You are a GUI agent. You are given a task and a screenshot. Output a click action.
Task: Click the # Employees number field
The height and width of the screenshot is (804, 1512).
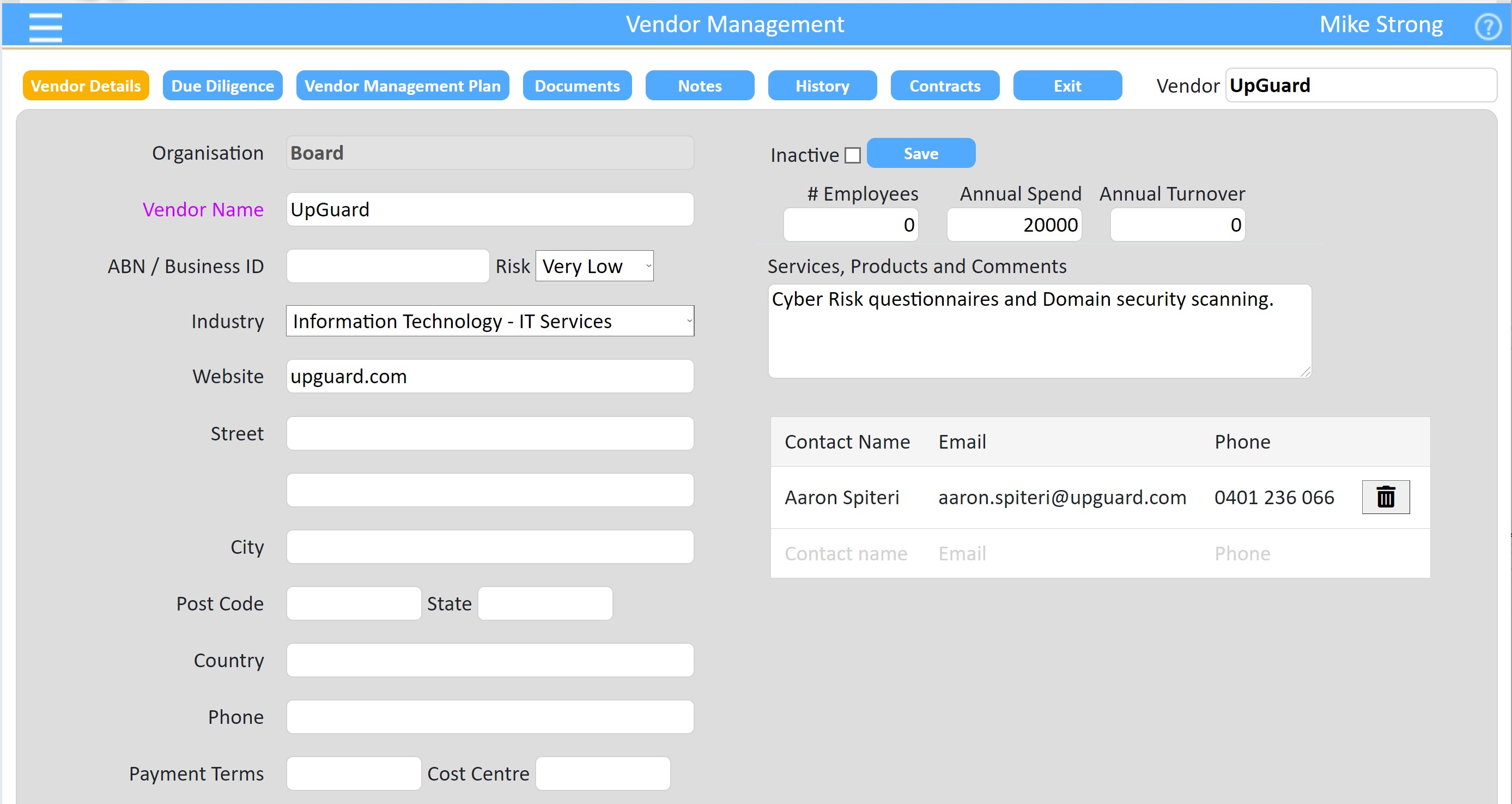[x=851, y=225]
